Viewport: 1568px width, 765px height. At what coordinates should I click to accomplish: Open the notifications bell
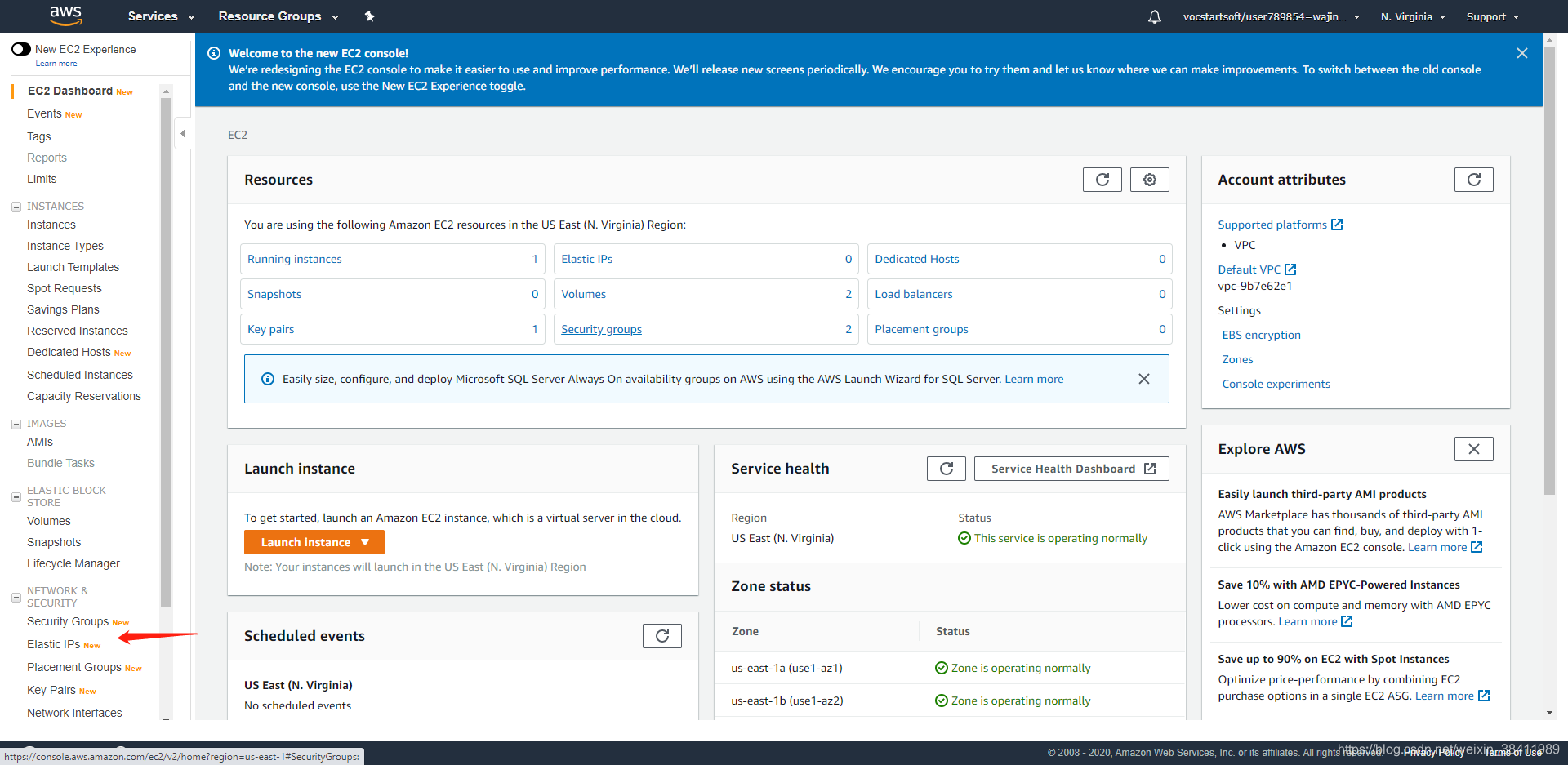1154,16
